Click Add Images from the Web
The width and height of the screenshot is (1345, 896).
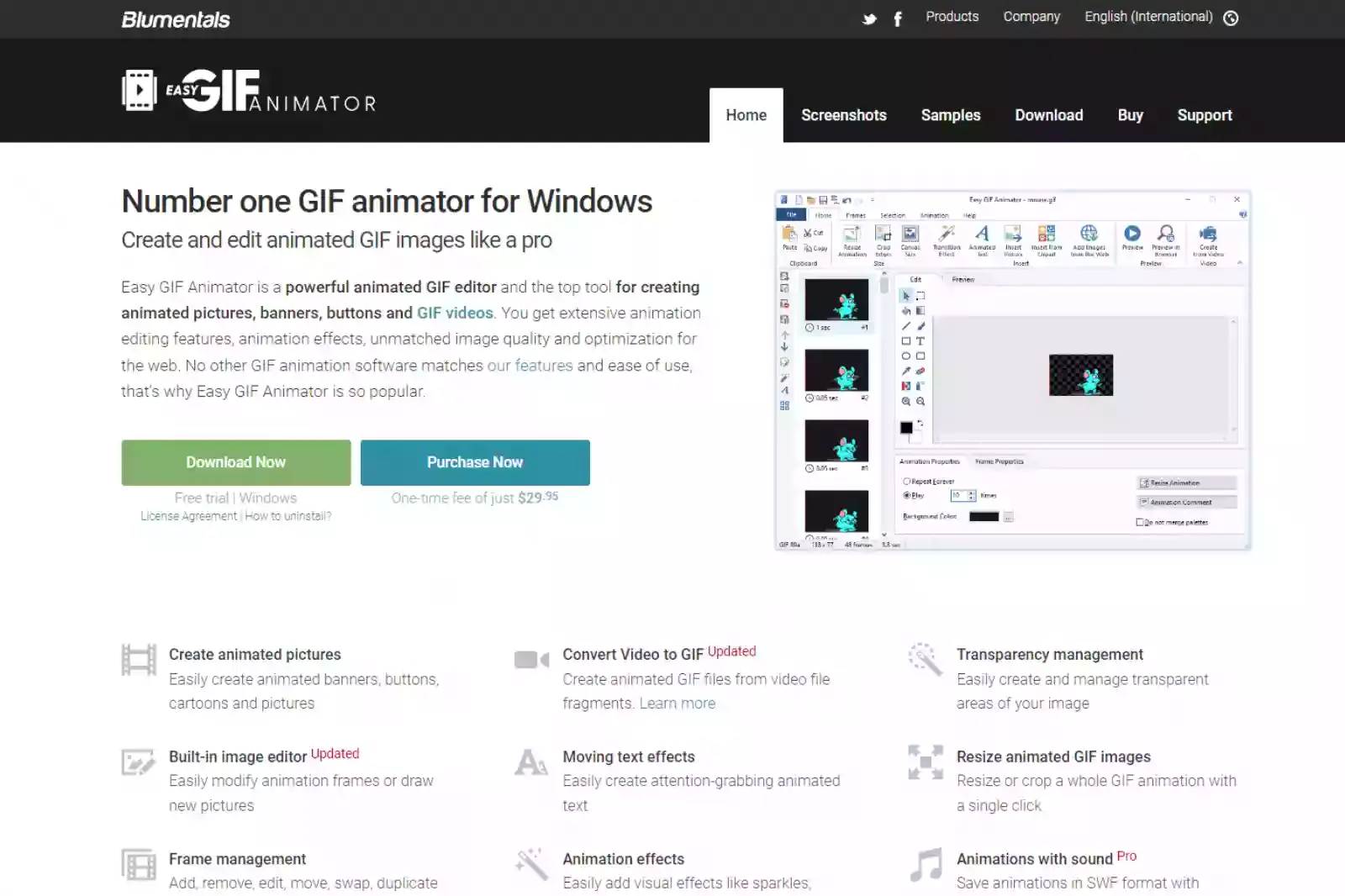[1089, 240]
